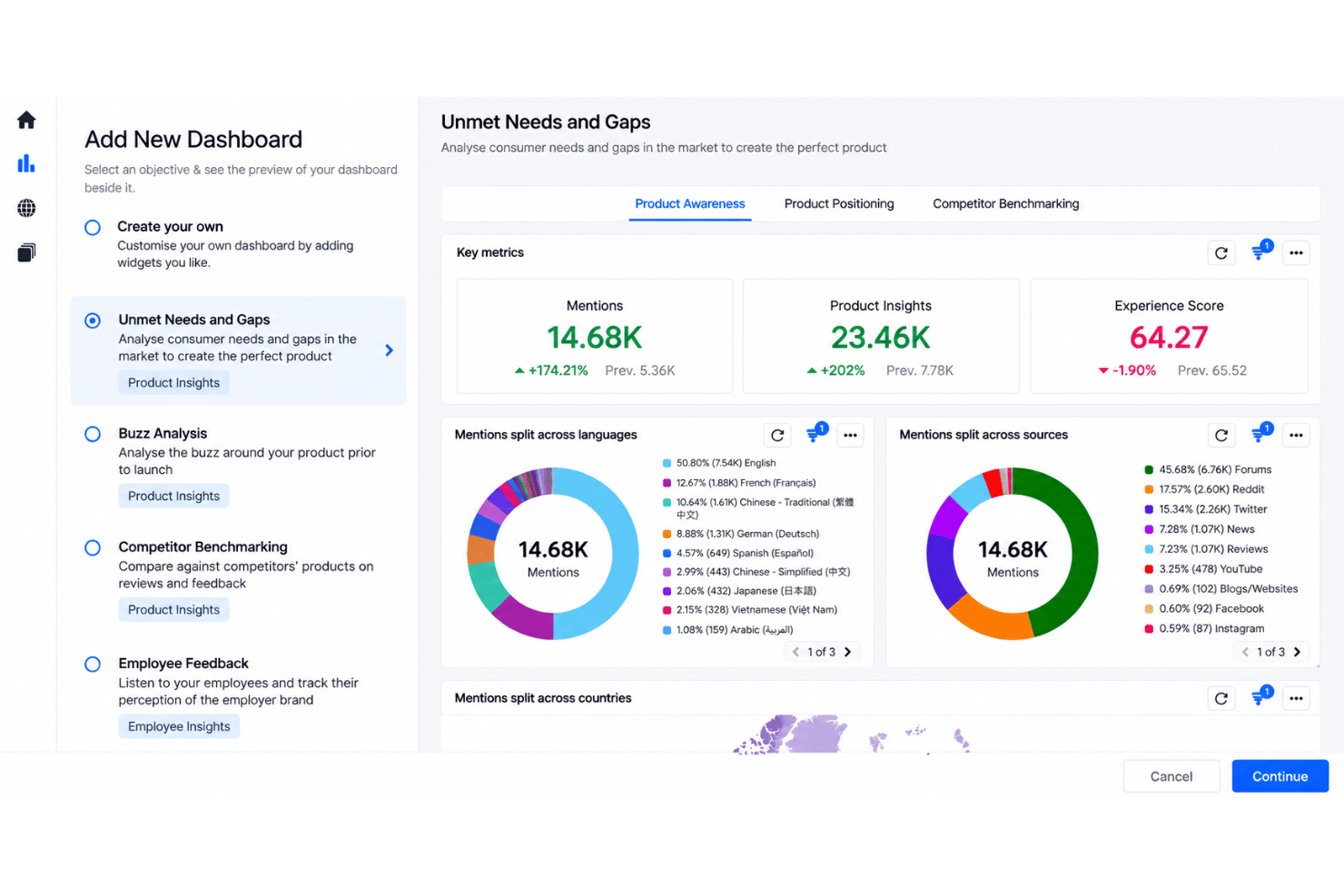
Task: Select the Create your own radio button
Action: [x=93, y=228]
